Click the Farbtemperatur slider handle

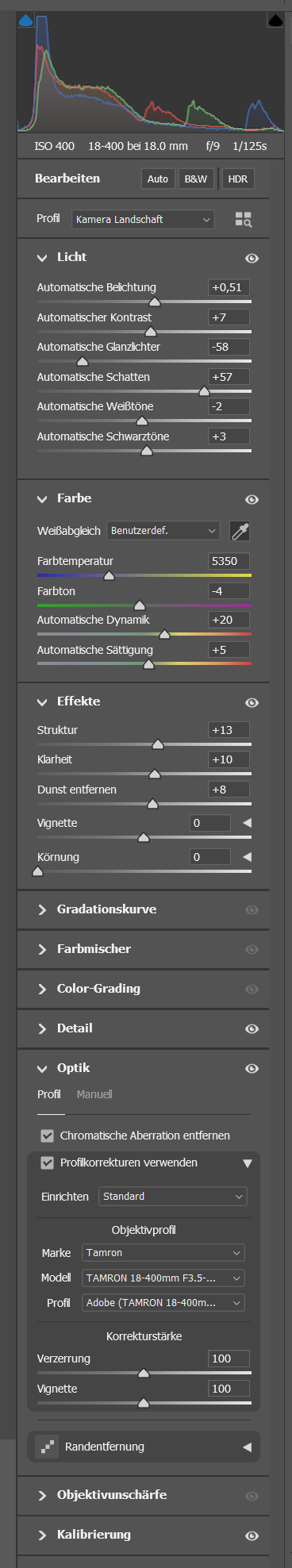point(109,576)
